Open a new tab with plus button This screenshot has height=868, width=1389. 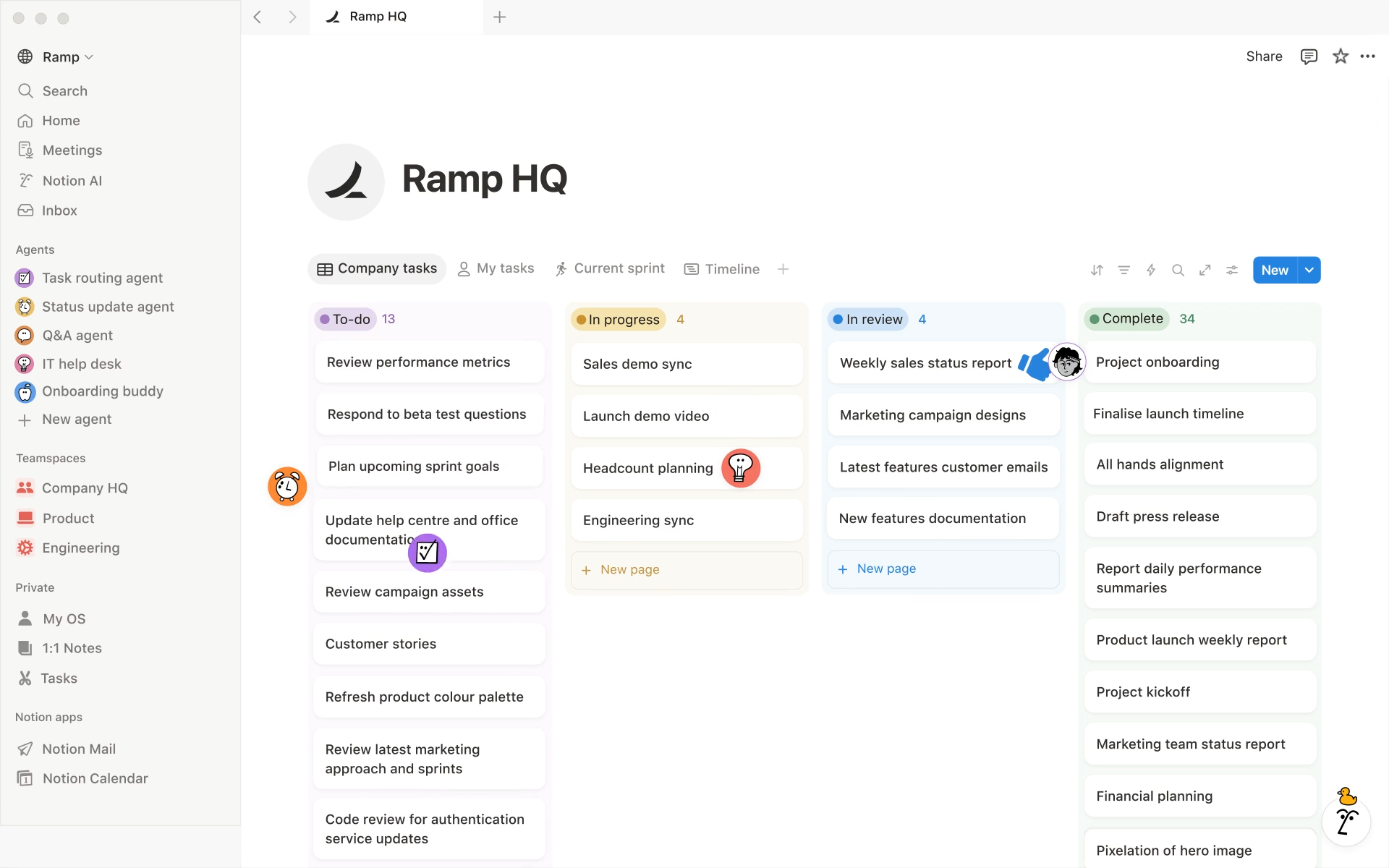[500, 17]
